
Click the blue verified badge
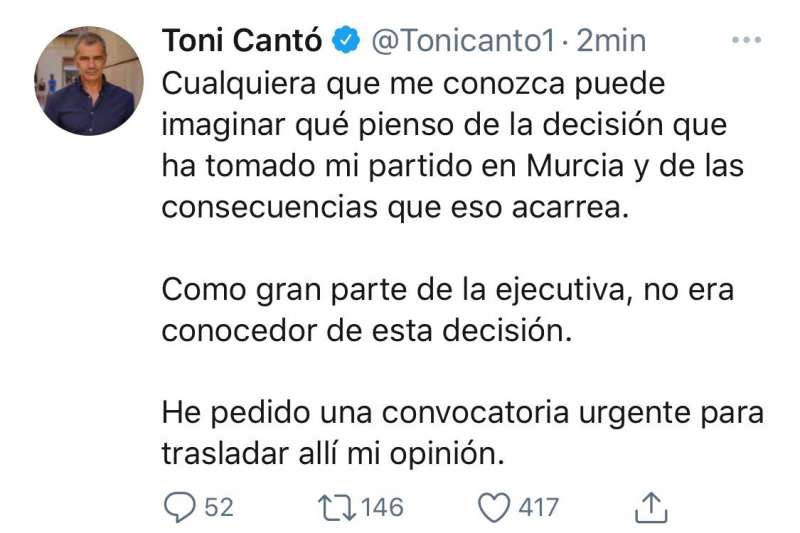(346, 40)
